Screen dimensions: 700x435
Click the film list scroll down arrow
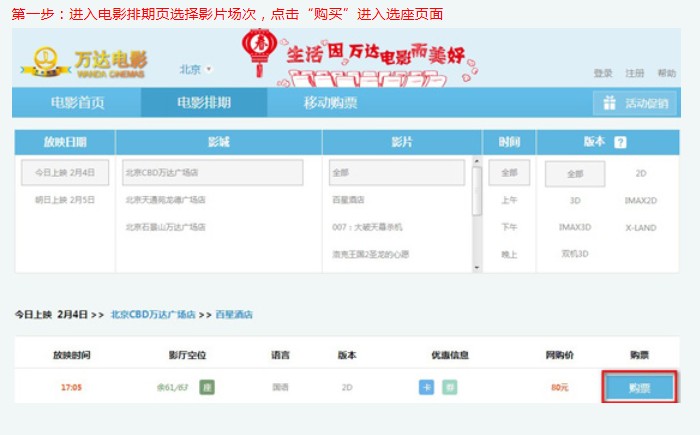click(477, 268)
